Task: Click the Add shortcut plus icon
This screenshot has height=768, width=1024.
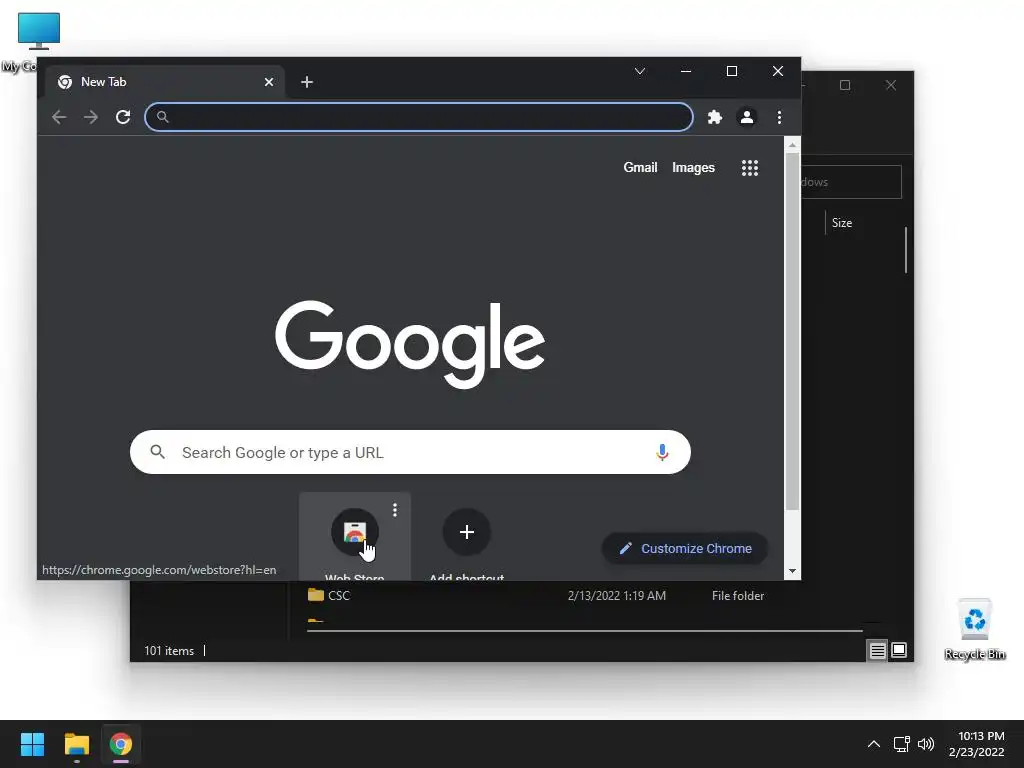Action: (x=466, y=532)
